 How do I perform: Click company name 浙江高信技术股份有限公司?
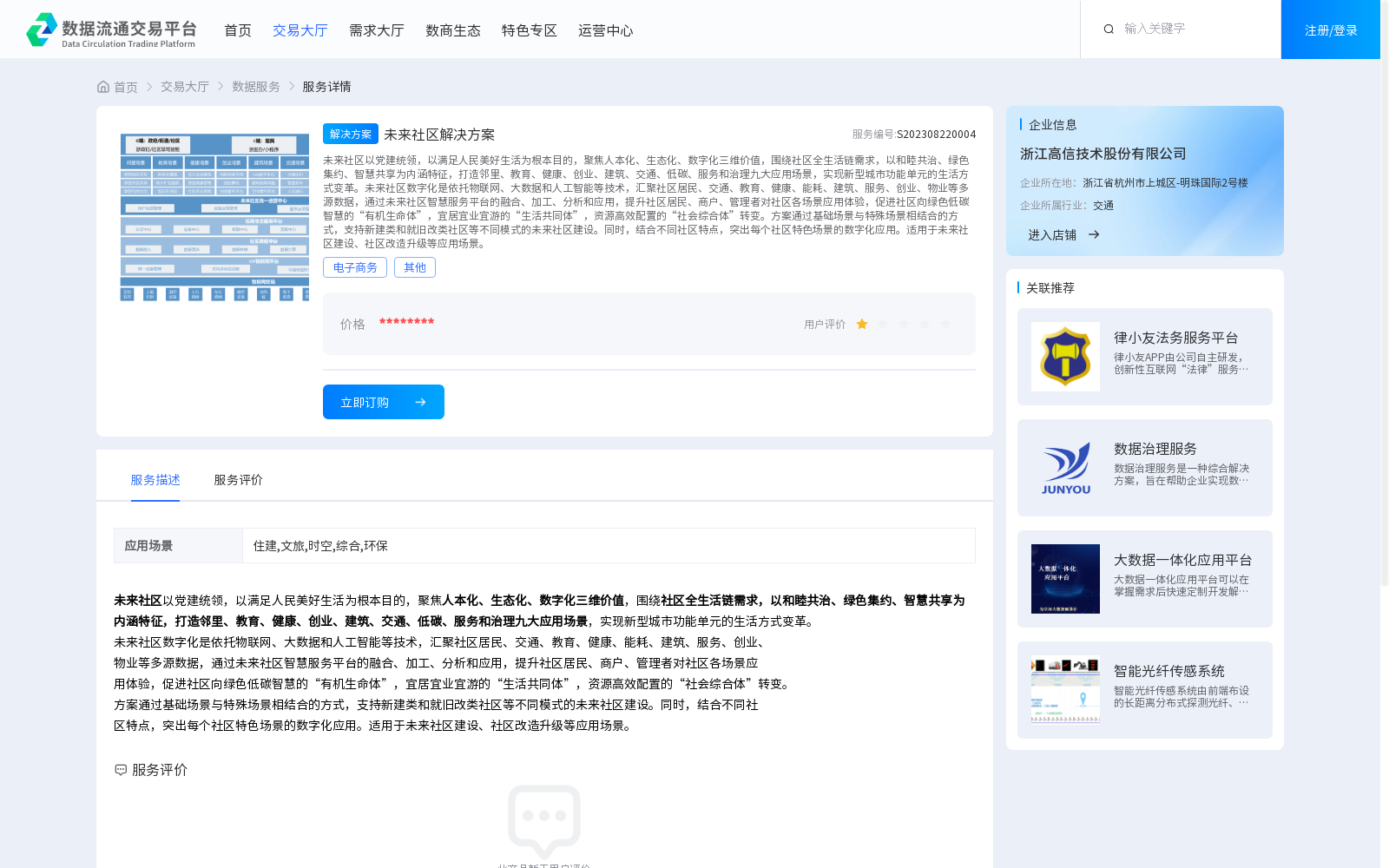1103,154
